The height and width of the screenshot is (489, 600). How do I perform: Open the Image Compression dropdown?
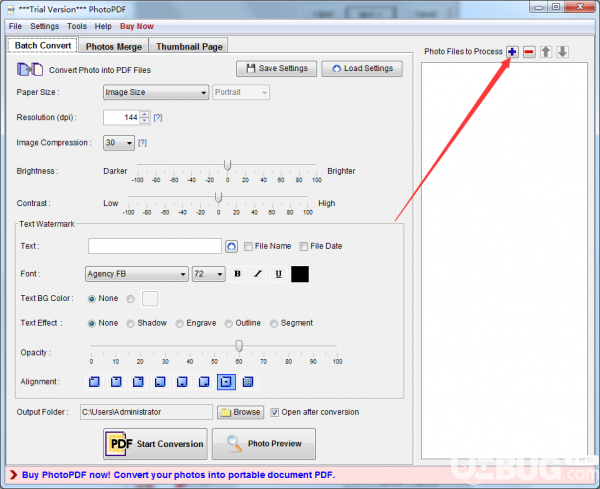pyautogui.click(x=119, y=143)
